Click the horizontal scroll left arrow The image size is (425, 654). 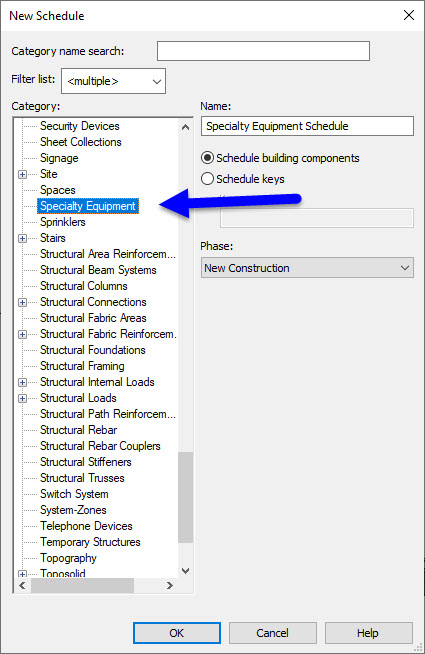[x=23, y=586]
